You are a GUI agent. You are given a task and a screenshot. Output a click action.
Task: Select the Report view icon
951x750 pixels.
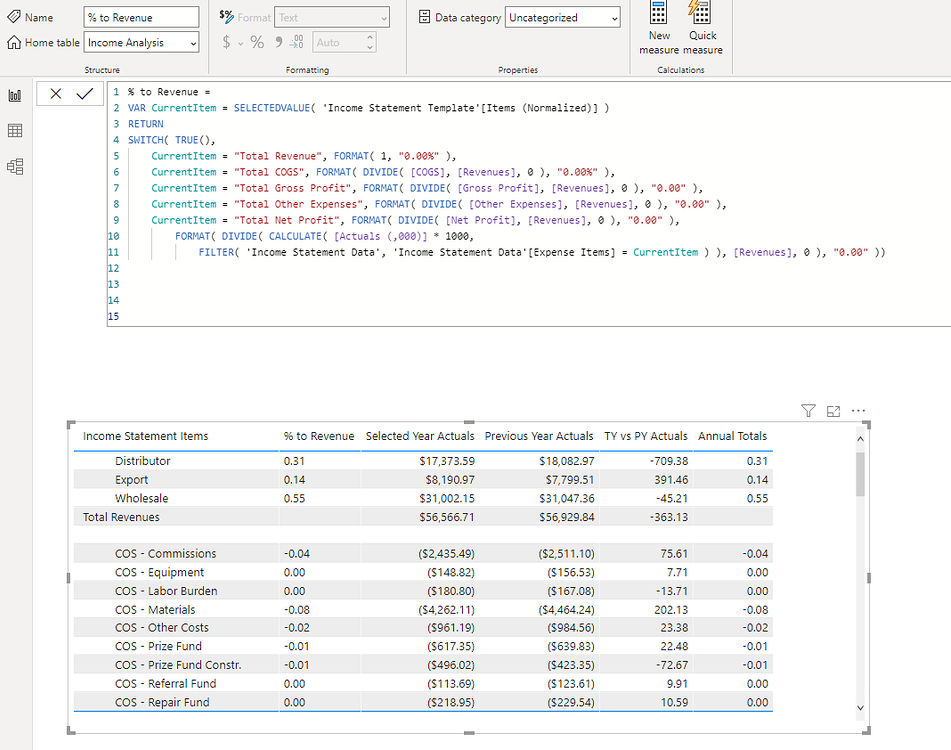point(14,95)
